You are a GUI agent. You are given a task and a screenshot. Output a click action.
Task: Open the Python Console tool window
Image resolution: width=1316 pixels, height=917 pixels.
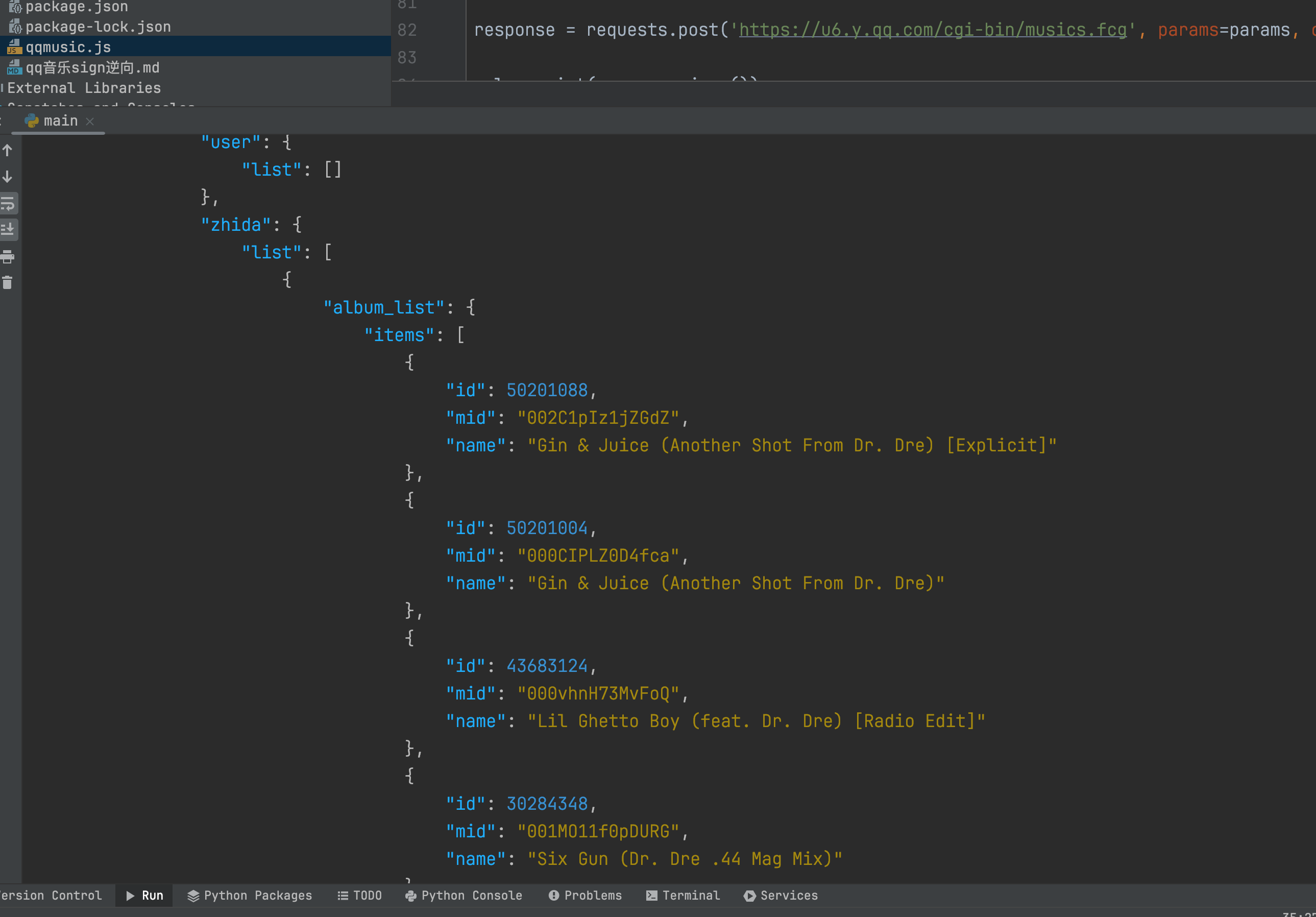464,895
